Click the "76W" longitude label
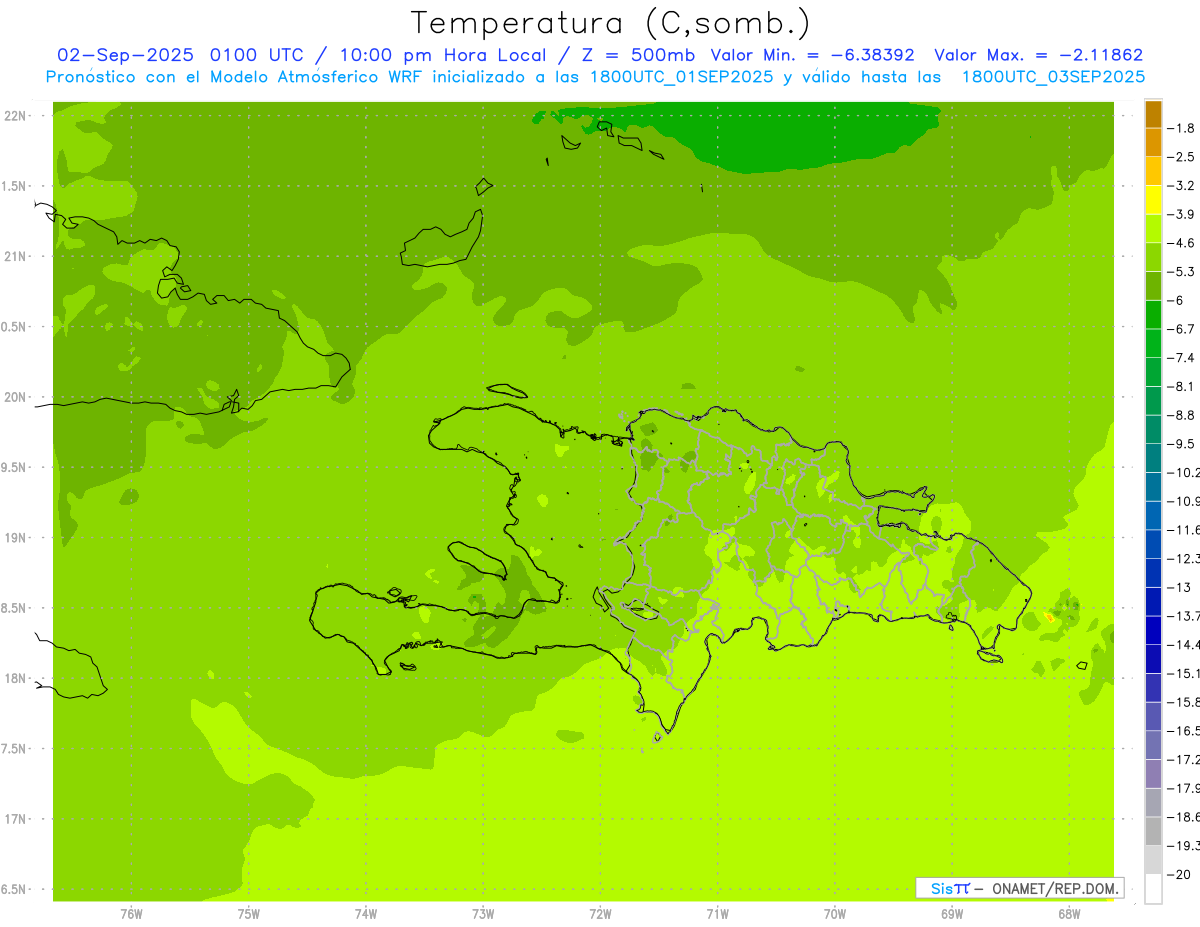Viewport: 1200px width, 927px height. pos(131,914)
